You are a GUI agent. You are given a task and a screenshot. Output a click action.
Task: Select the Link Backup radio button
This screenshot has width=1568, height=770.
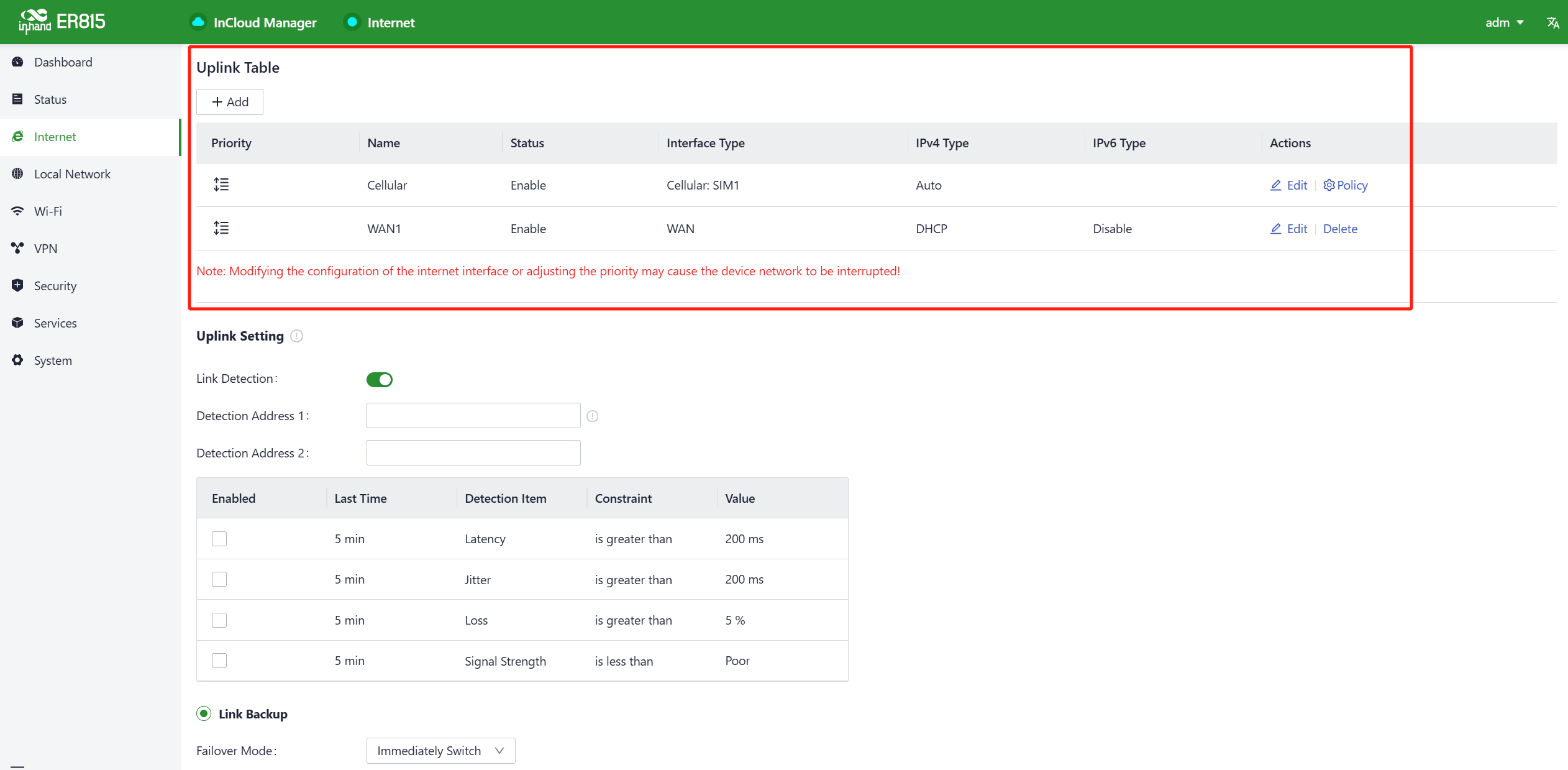click(204, 713)
